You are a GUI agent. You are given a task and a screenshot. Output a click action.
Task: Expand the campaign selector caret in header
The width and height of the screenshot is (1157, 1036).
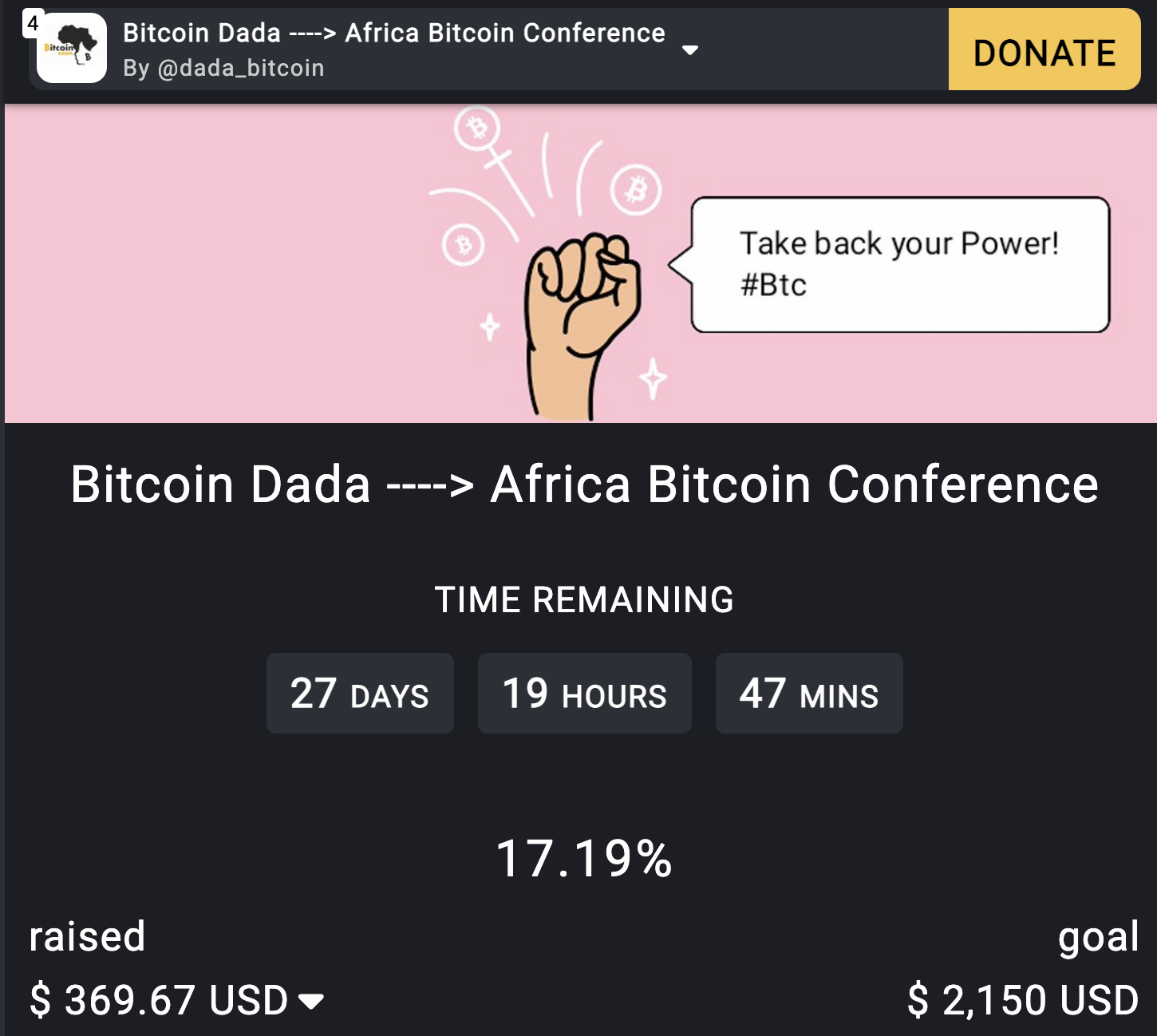[691, 50]
